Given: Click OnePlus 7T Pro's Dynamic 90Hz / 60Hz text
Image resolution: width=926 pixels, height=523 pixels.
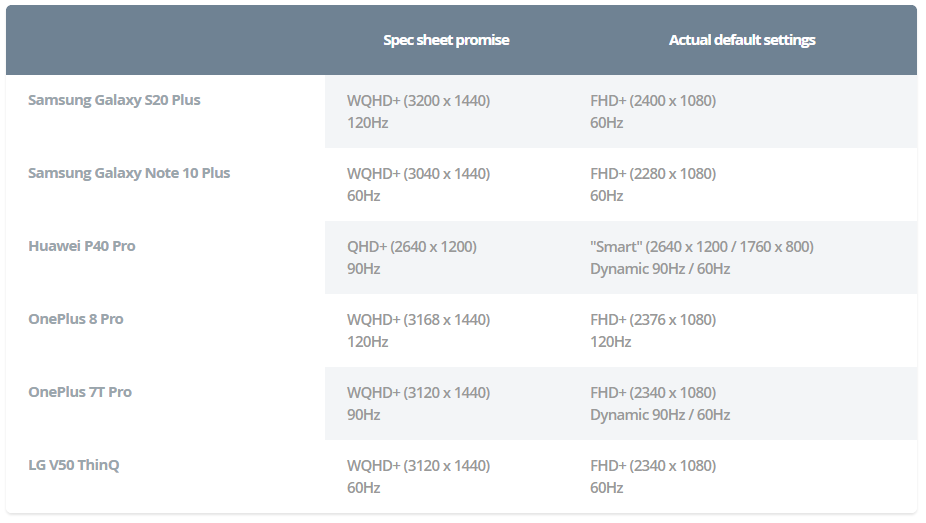Looking at the screenshot, I should [660, 415].
